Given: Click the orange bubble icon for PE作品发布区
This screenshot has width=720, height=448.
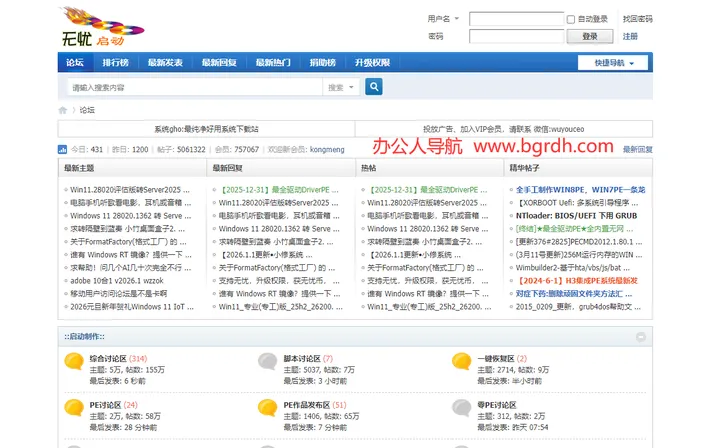Looking at the screenshot, I should (268, 408).
